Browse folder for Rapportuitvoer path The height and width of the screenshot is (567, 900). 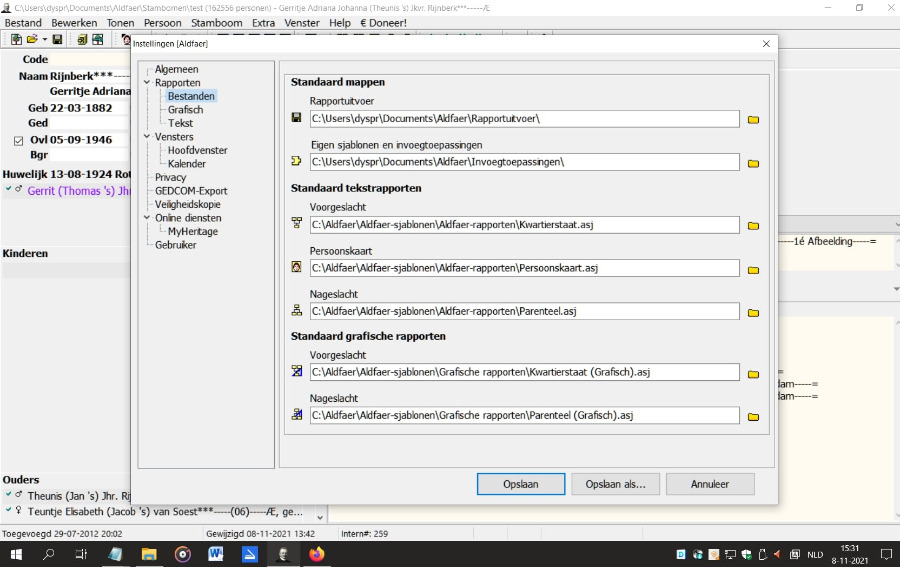[753, 119]
